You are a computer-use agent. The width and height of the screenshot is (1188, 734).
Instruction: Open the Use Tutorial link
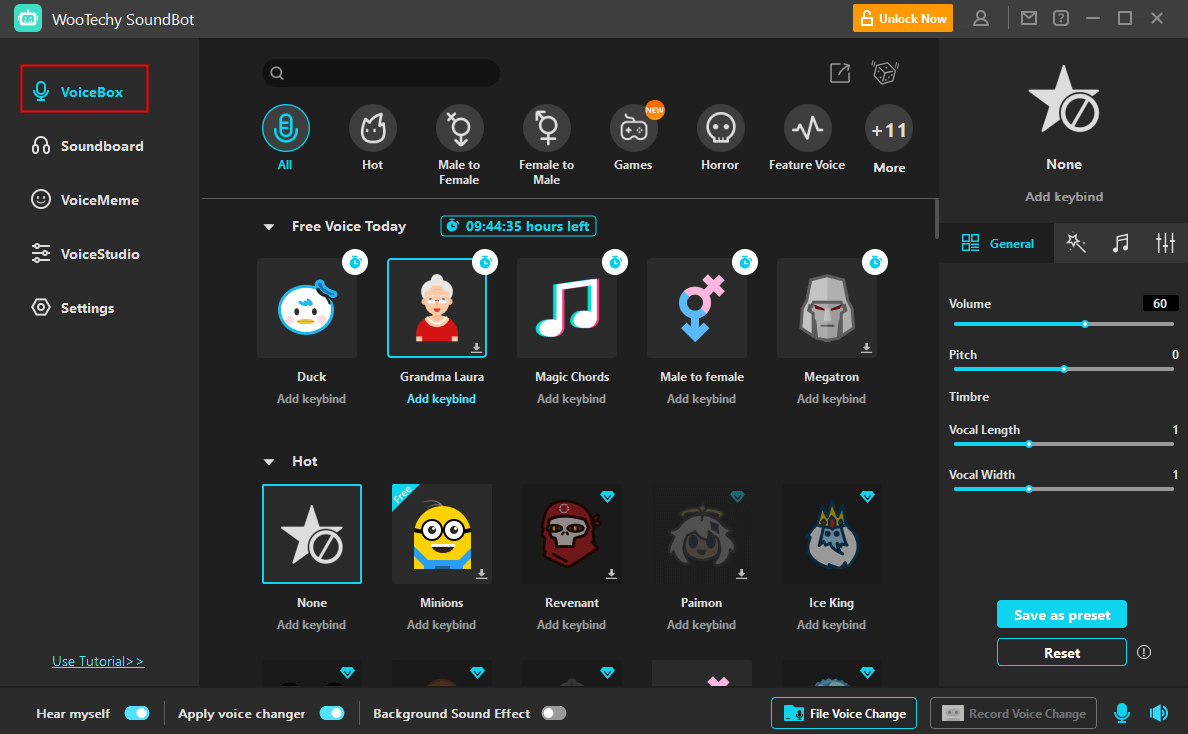click(x=98, y=661)
